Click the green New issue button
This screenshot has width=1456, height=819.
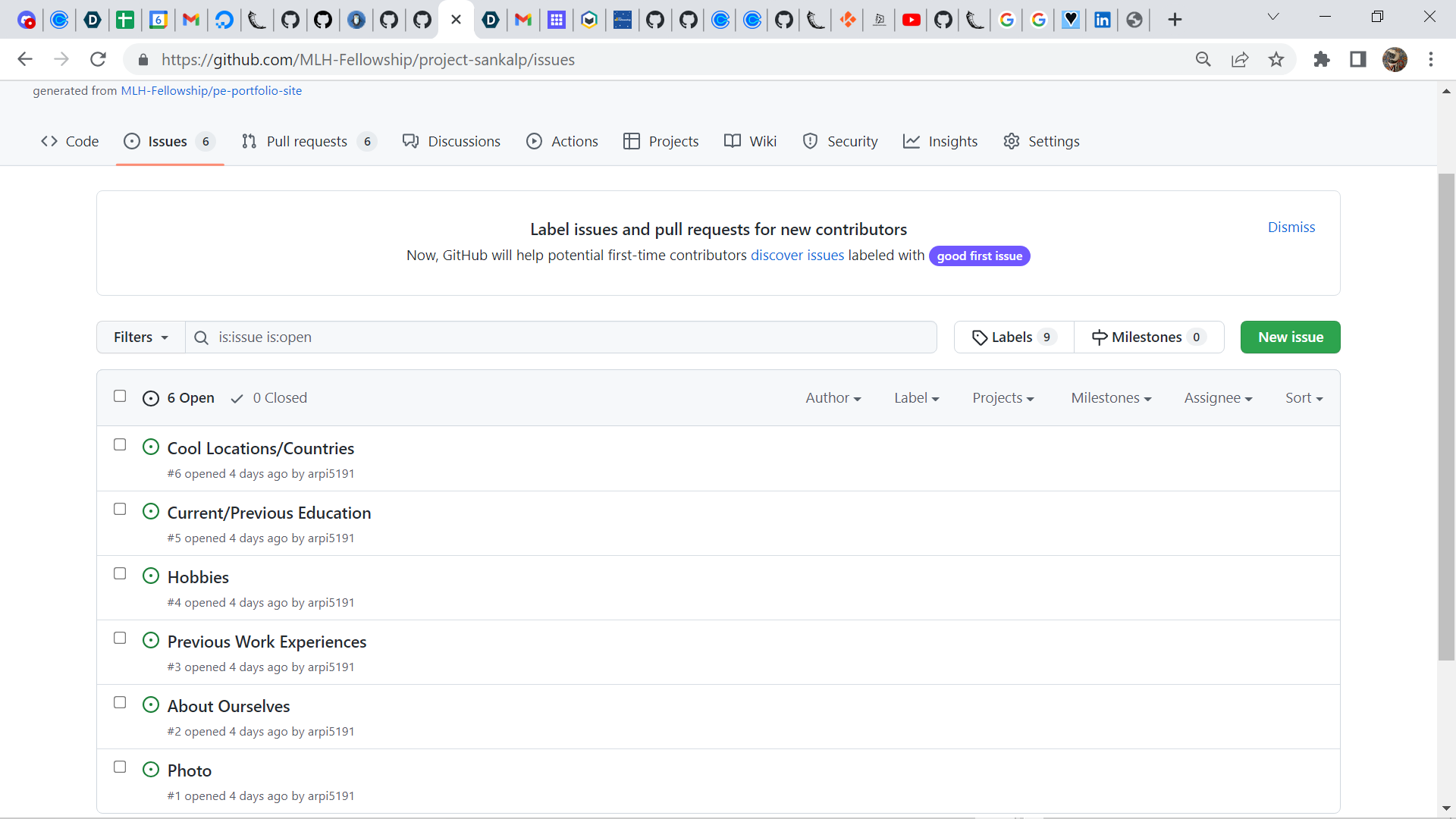click(x=1290, y=337)
